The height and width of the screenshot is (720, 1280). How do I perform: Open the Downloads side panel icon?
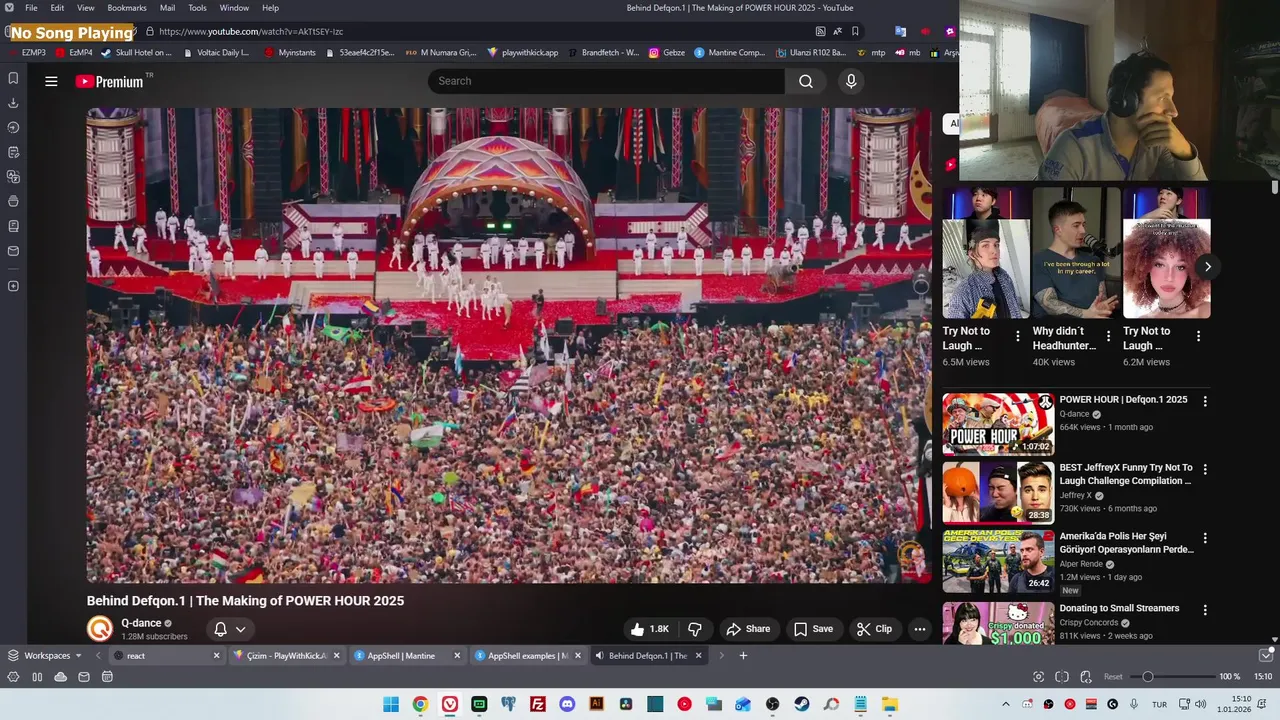pyautogui.click(x=13, y=103)
